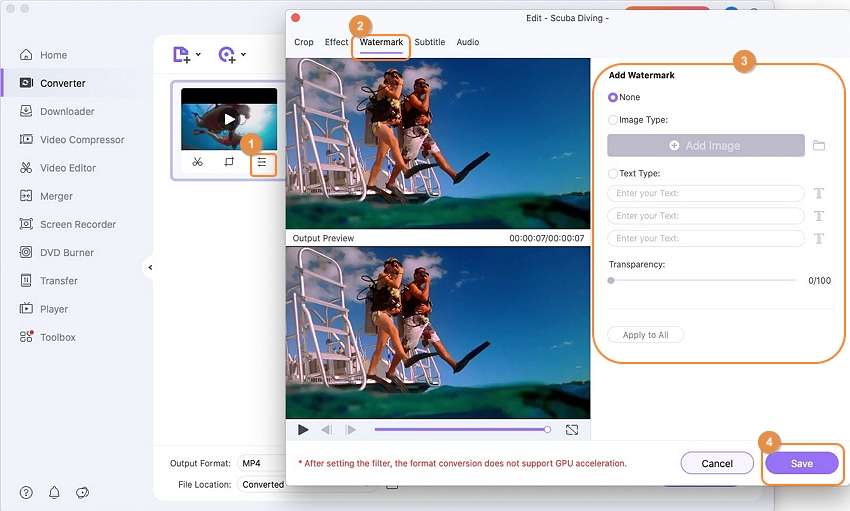Switch to the Crop tab
The height and width of the screenshot is (511, 850).
(304, 42)
